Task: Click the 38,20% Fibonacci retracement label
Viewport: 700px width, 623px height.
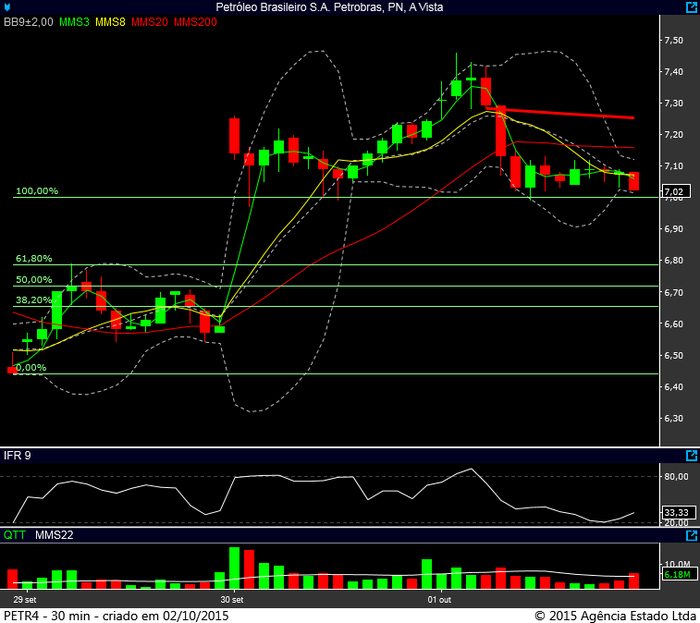Action: [33, 300]
